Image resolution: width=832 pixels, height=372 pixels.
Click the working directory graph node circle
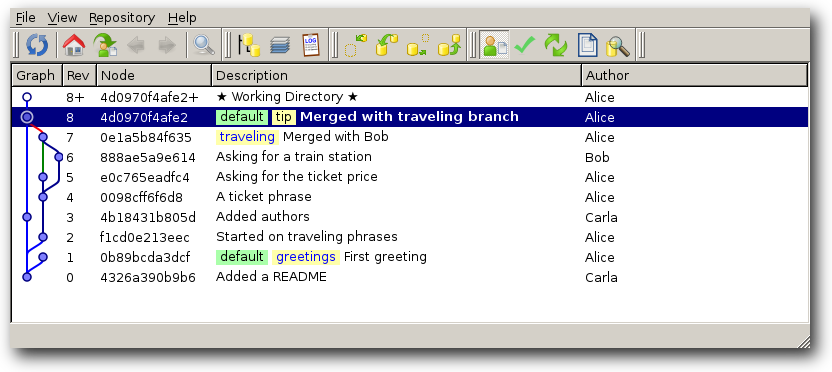pos(27,97)
